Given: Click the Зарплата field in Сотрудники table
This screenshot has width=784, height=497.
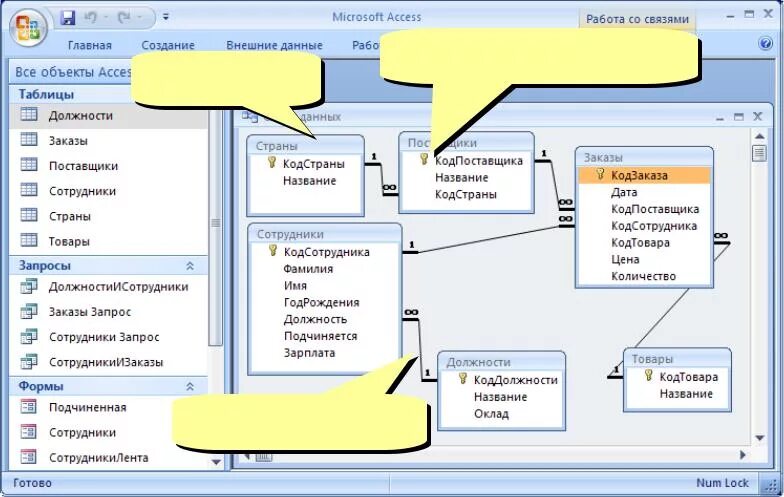Looking at the screenshot, I should coord(309,353).
